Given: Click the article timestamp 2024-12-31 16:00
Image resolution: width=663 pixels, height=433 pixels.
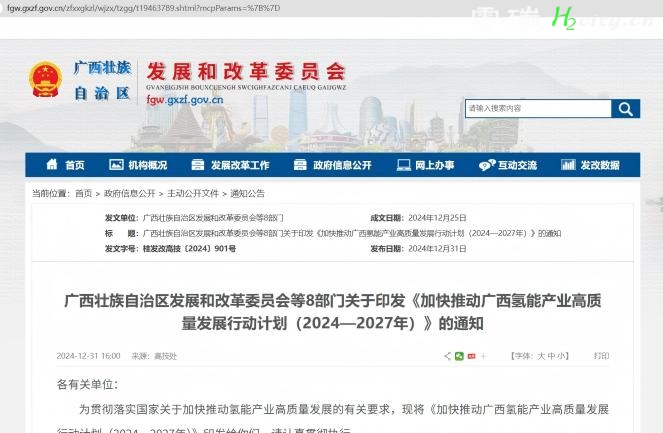Looking at the screenshot, I should pyautogui.click(x=88, y=356).
